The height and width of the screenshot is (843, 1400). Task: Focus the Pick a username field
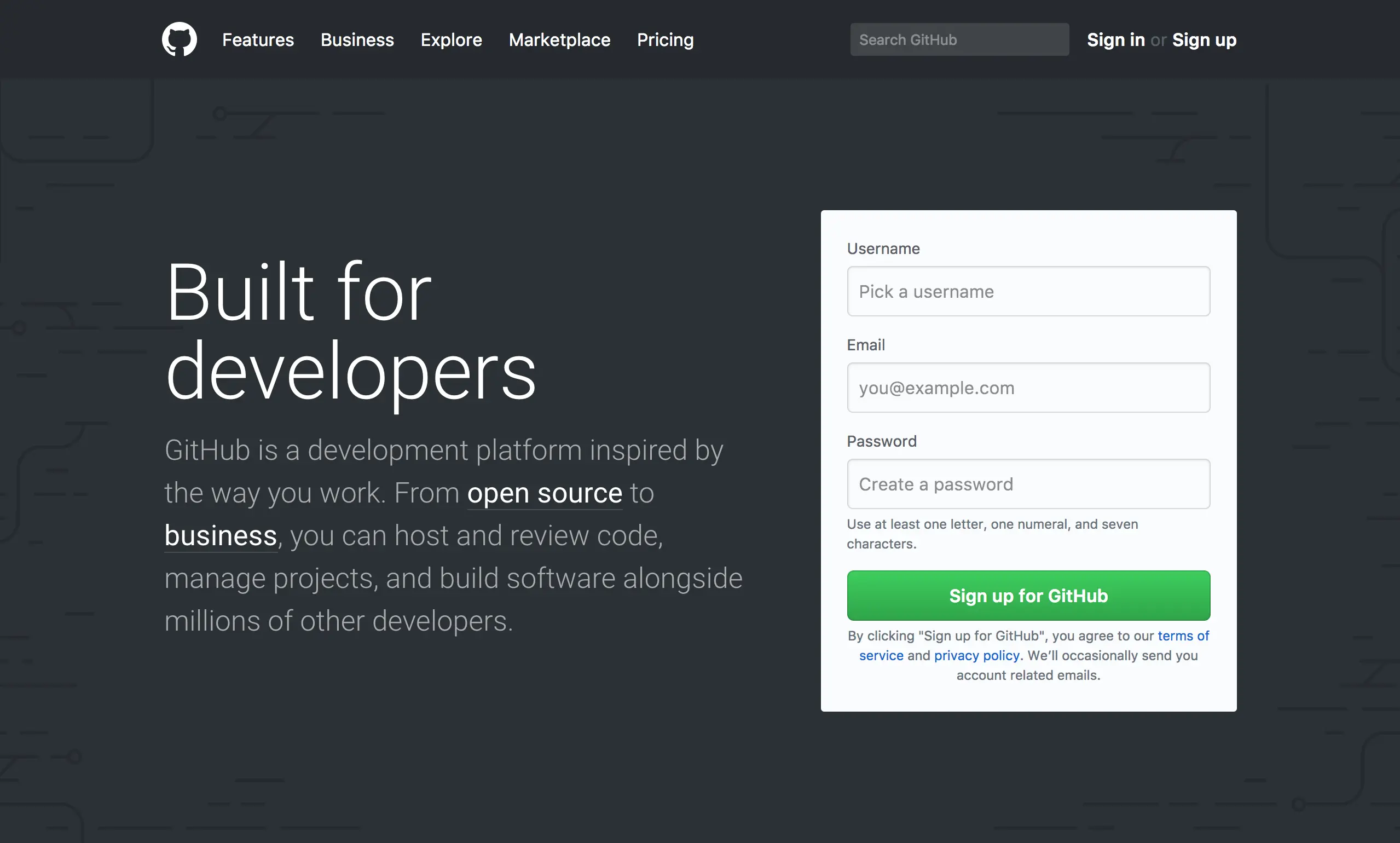coord(1027,291)
